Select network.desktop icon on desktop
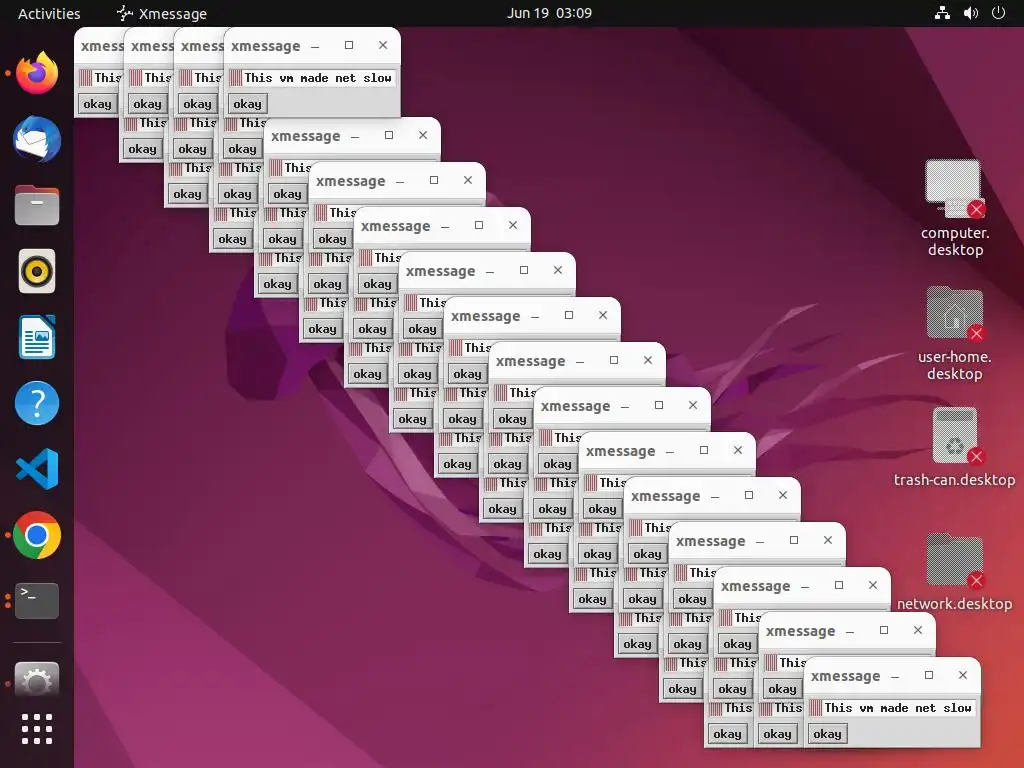Viewport: 1024px width, 768px height. click(955, 572)
